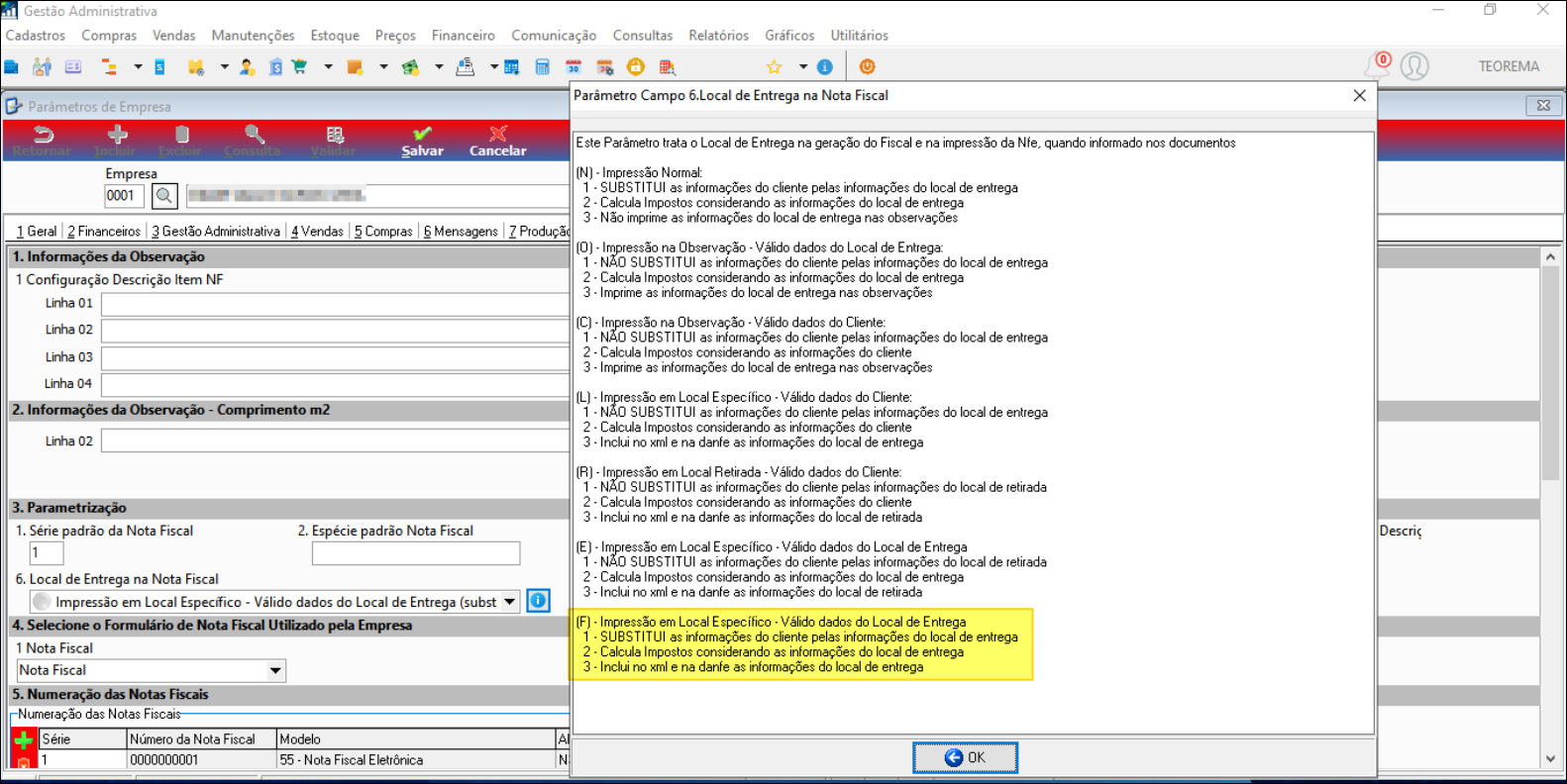Click the red table search toolbar icon

[667, 67]
